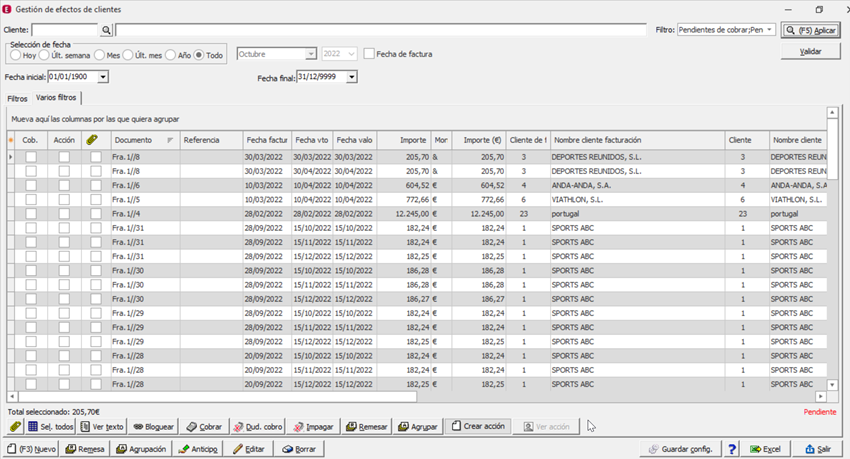Image resolution: width=850 pixels, height=459 pixels.
Task: Open the 2022 year dropdown
Action: point(351,54)
